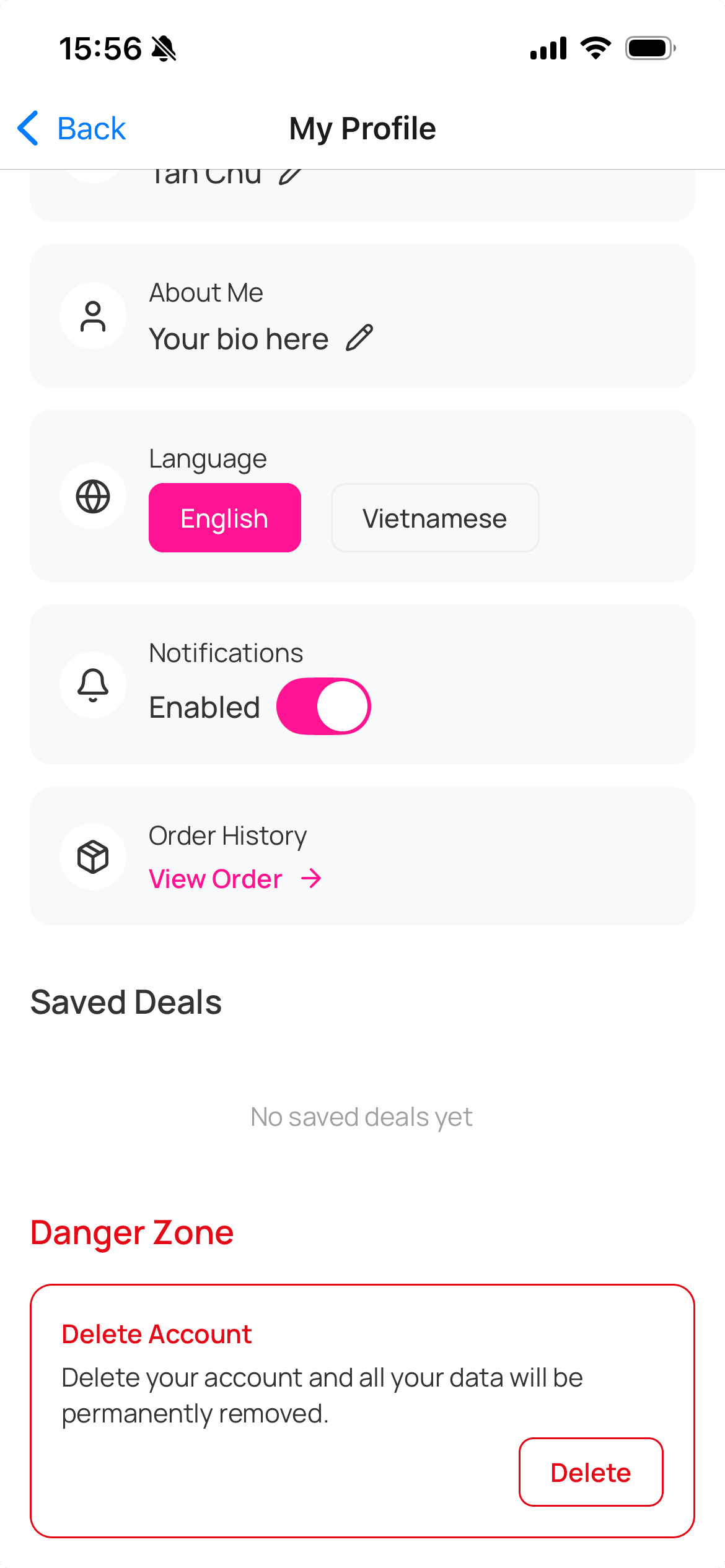The height and width of the screenshot is (1568, 725).
Task: Tap the About Me person icon
Action: 93,316
